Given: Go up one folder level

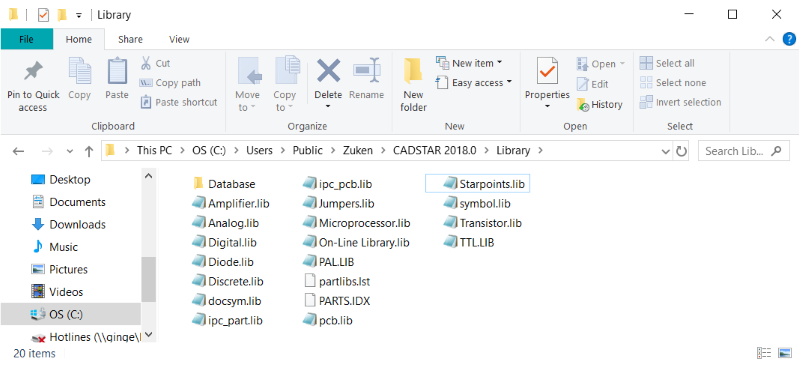Looking at the screenshot, I should tap(89, 151).
